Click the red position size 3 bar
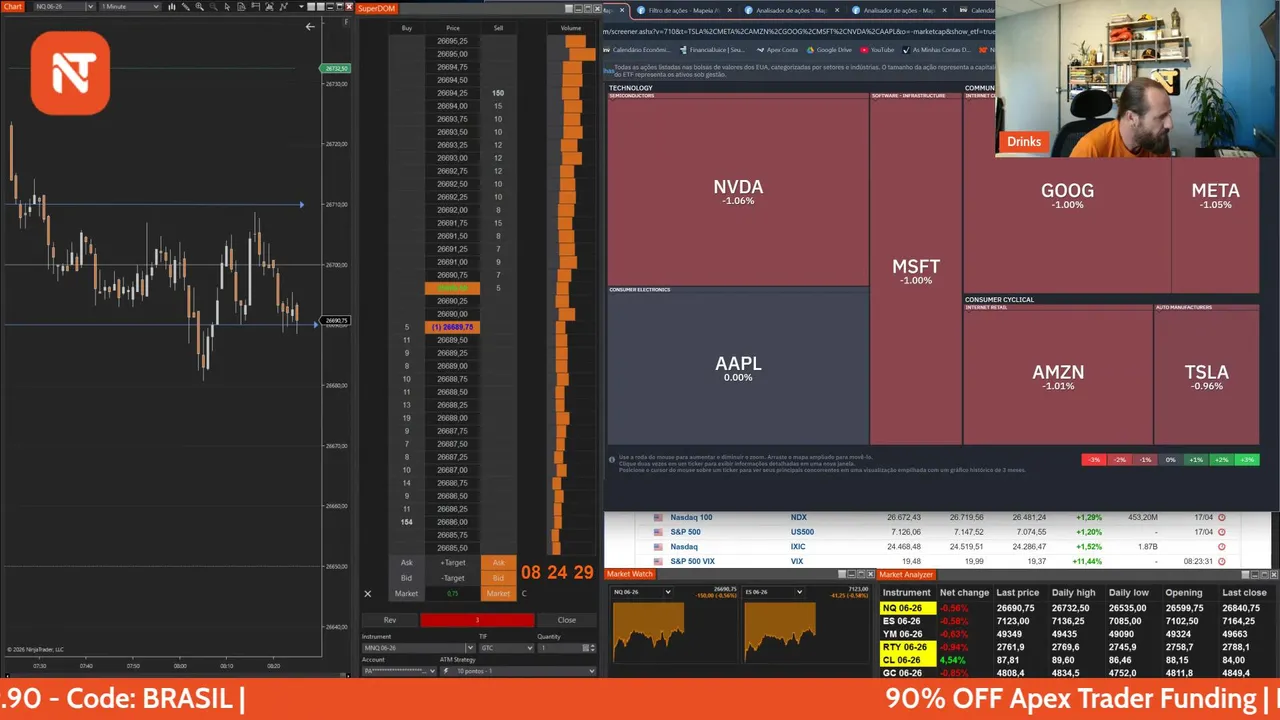 477,620
